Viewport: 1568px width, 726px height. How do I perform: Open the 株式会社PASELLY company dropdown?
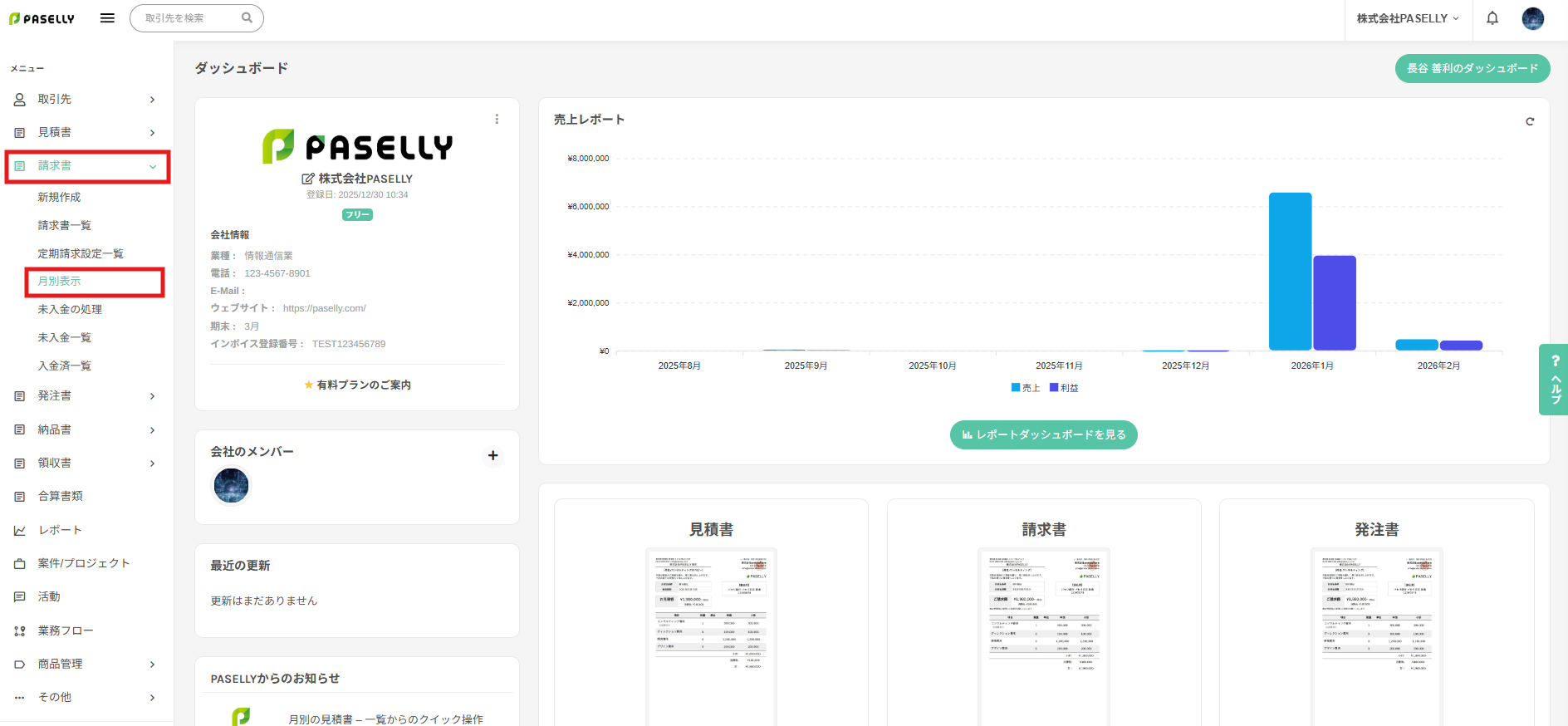point(1408,18)
